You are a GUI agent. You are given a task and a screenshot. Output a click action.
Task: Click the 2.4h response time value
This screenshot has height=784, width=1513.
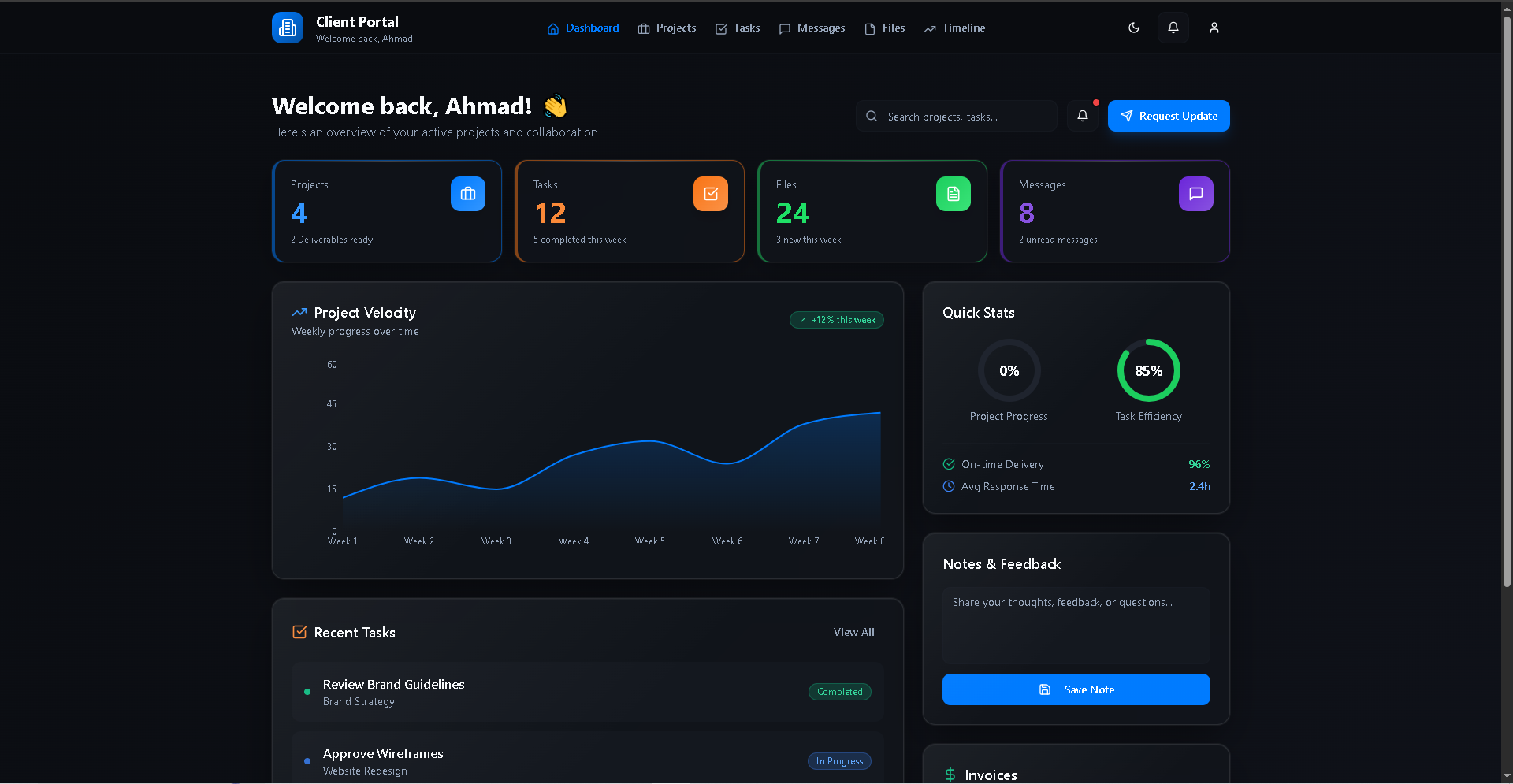[1199, 486]
